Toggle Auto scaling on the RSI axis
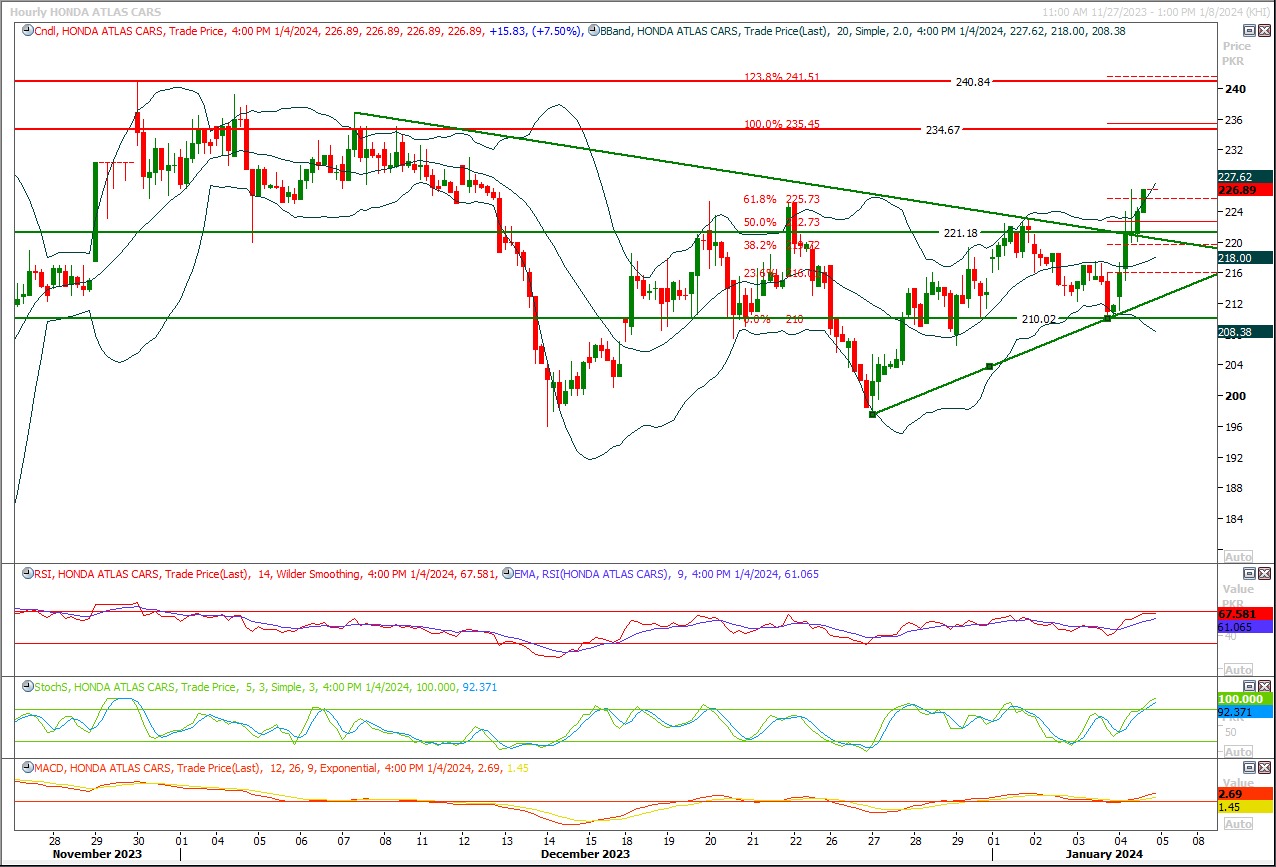1276x867 pixels. click(1237, 669)
